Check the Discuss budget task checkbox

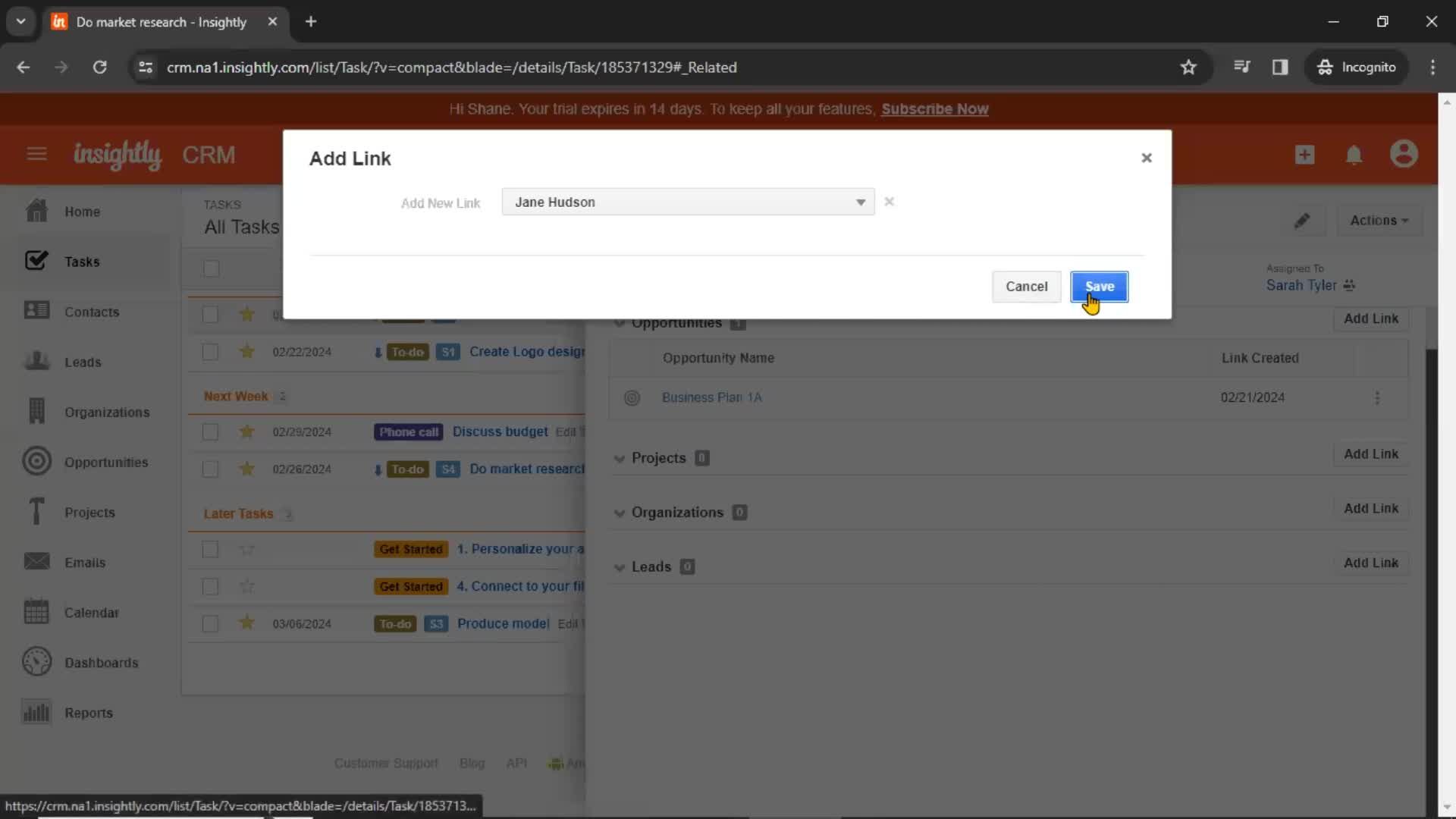[211, 432]
